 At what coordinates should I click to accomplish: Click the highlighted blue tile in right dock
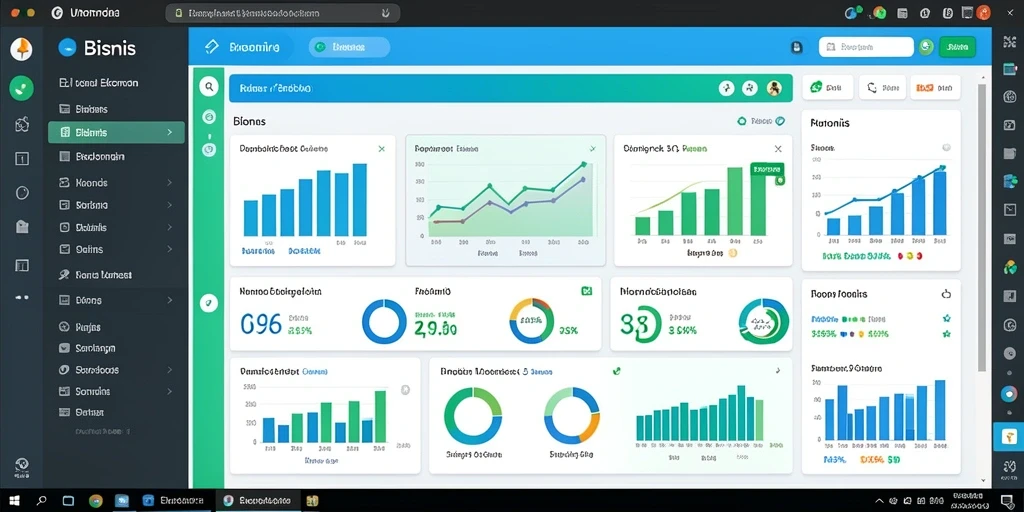pos(1008,437)
